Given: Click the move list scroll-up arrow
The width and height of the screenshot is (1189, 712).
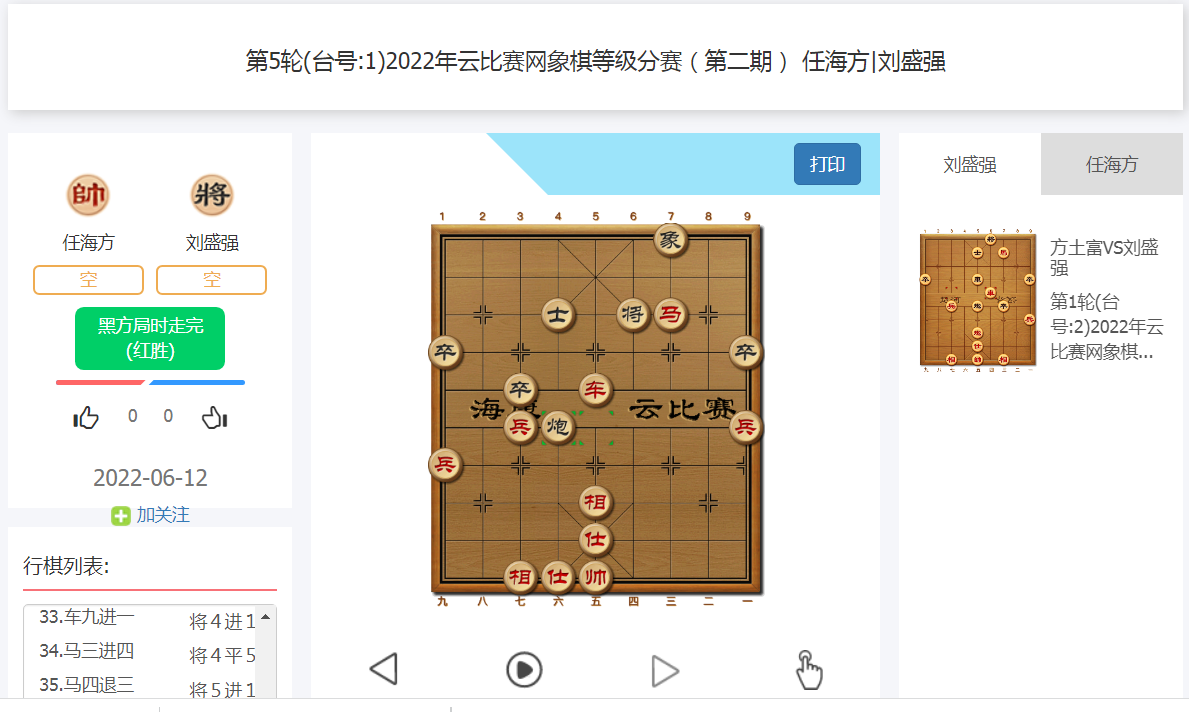Looking at the screenshot, I should pos(265,617).
